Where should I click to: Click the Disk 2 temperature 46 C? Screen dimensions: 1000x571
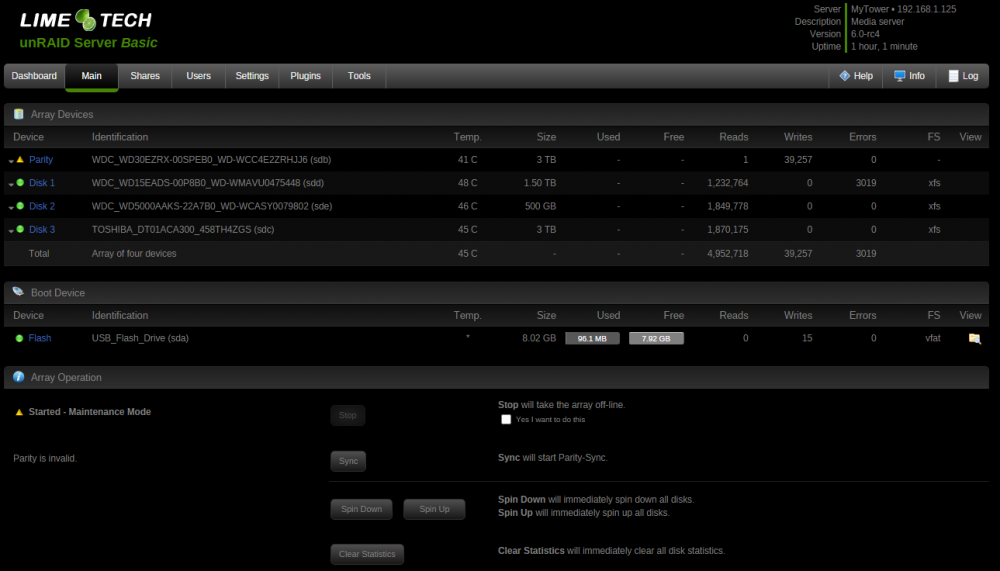coord(467,206)
